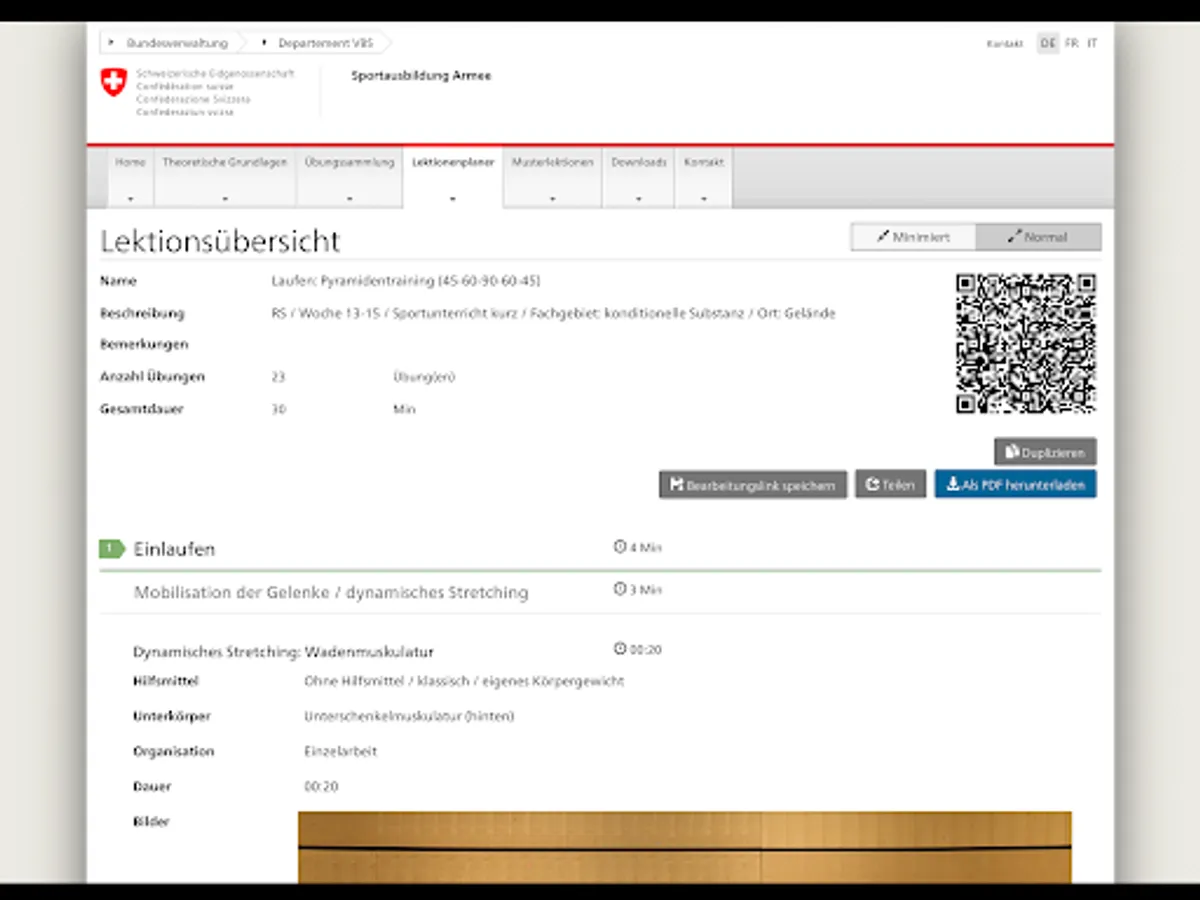Click the clock icon next to 4 Min
1200x900 pixels.
pyautogui.click(x=619, y=547)
